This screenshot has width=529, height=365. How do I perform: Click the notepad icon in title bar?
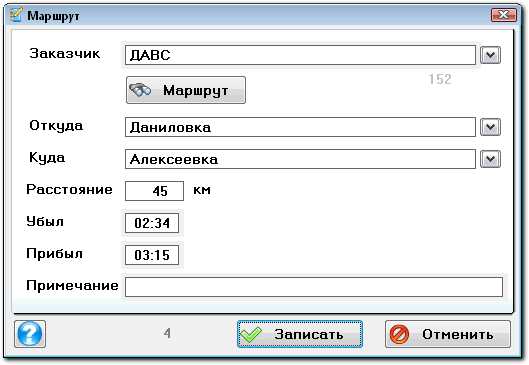click(16, 15)
